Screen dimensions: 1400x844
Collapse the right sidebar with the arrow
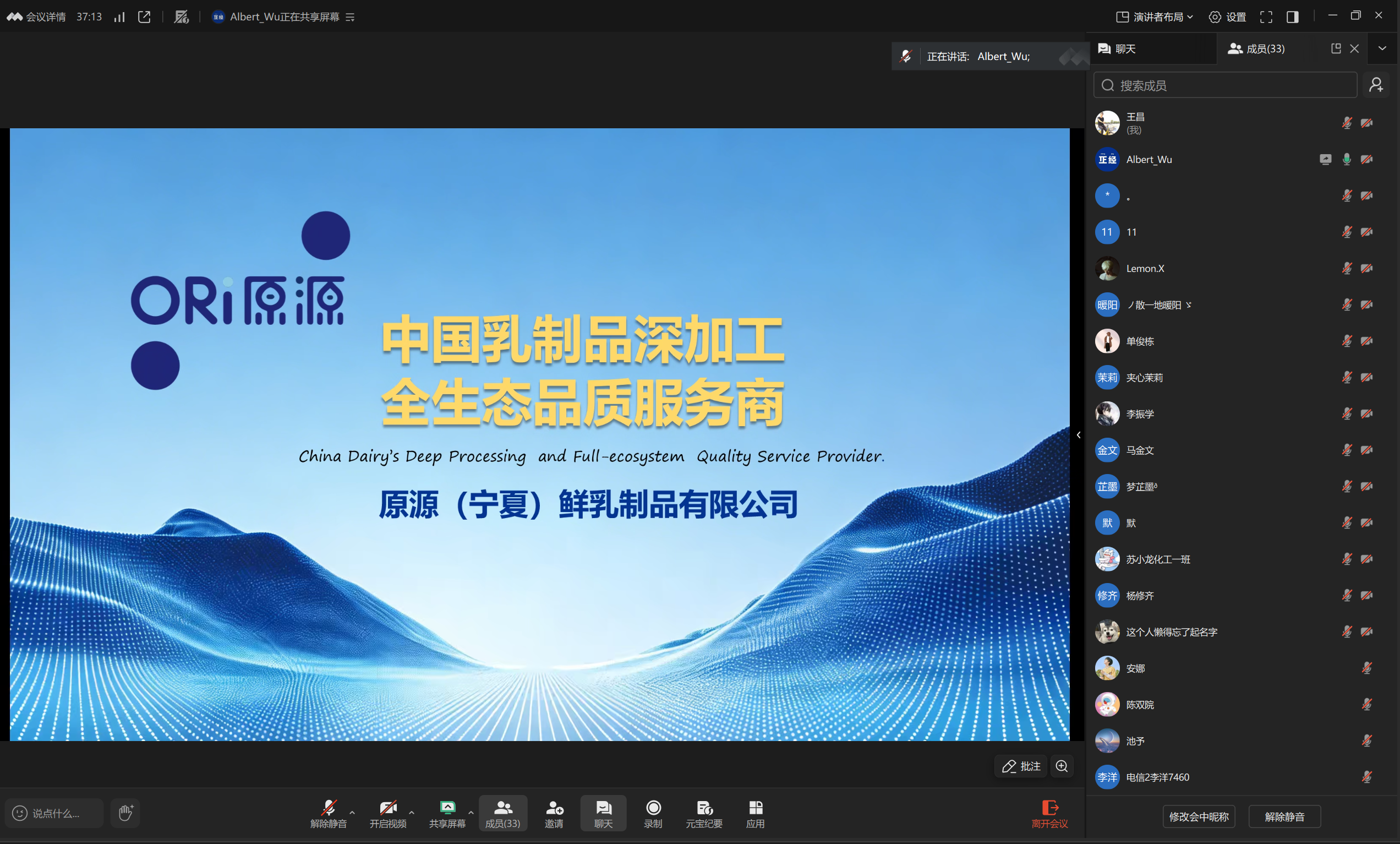click(1079, 435)
